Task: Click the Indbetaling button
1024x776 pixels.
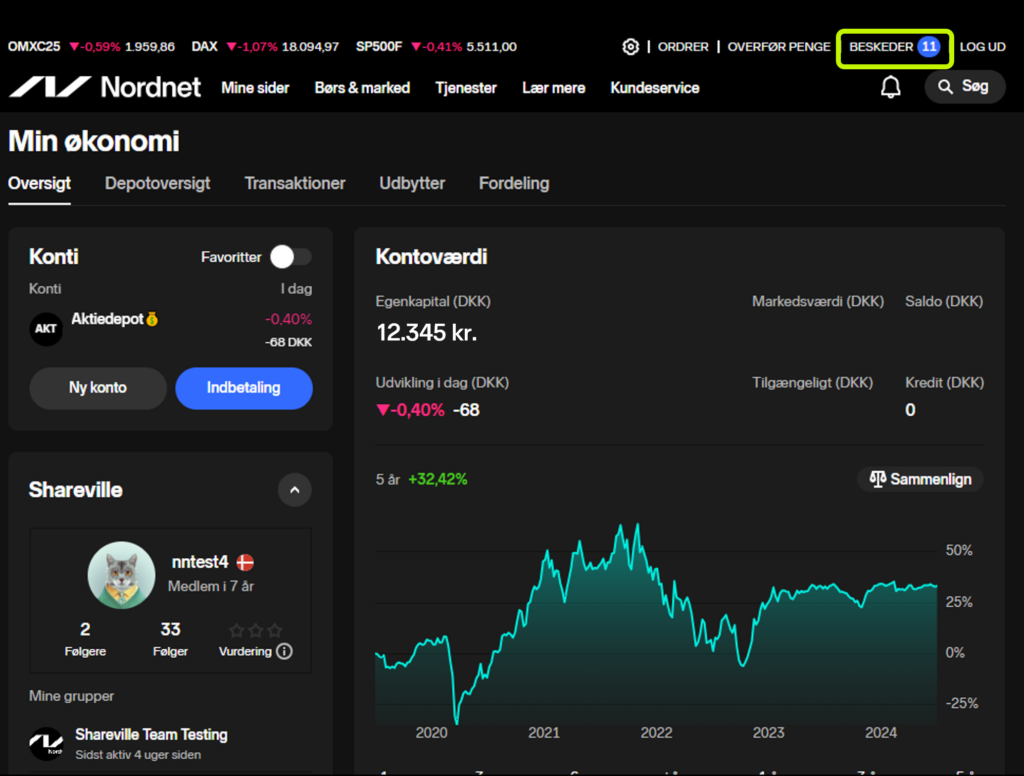Action: (x=244, y=388)
